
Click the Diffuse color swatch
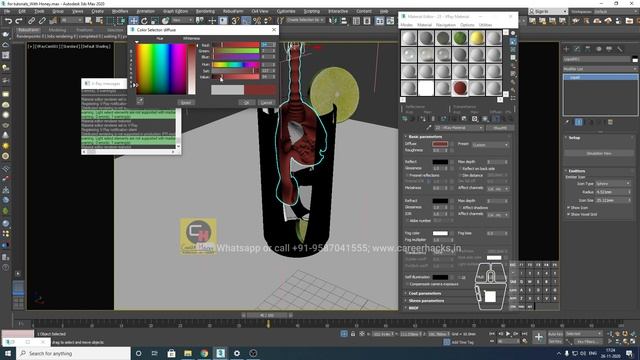(x=440, y=144)
